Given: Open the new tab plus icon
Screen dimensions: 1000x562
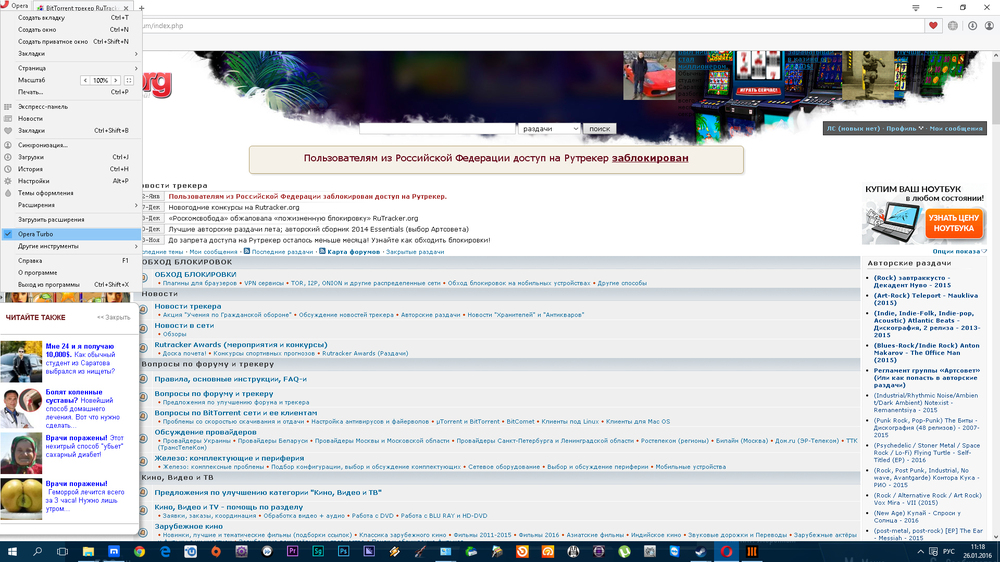Looking at the screenshot, I should point(141,7).
